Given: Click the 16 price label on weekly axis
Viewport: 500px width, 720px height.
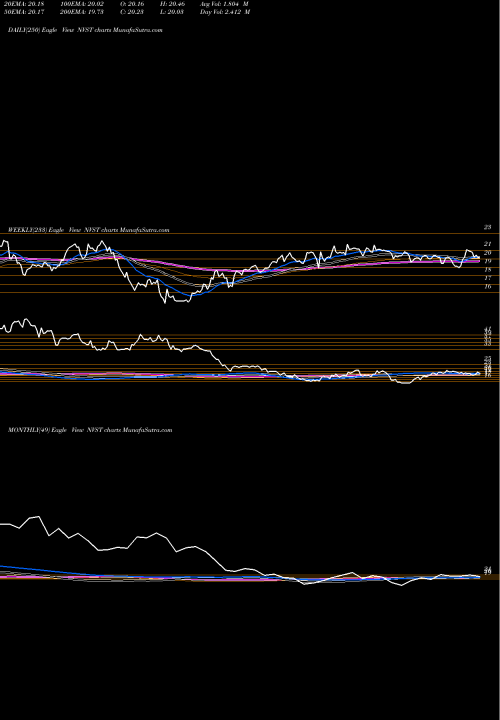Looking at the screenshot, I should pos(488,287).
